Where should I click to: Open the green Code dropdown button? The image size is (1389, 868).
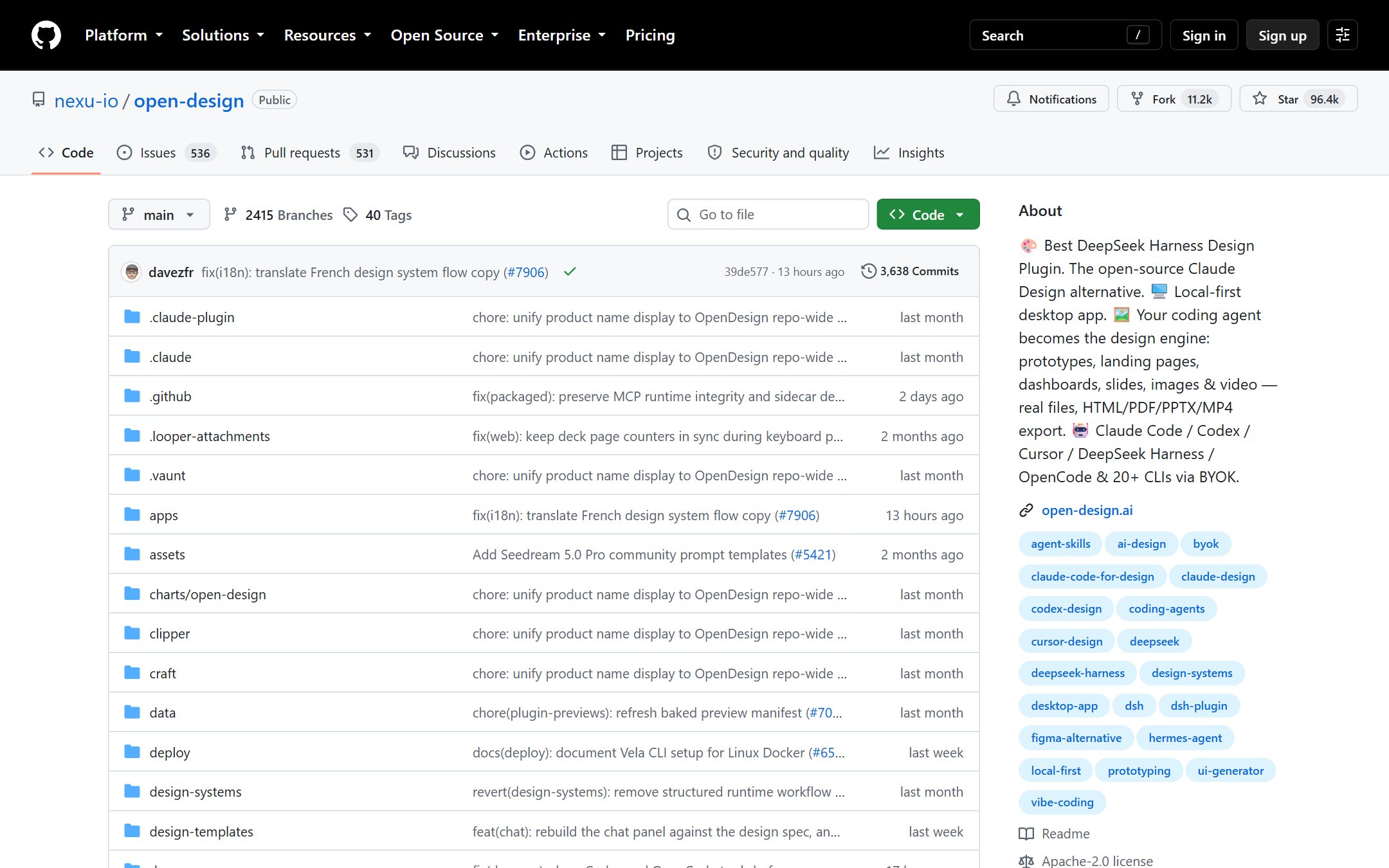(928, 214)
